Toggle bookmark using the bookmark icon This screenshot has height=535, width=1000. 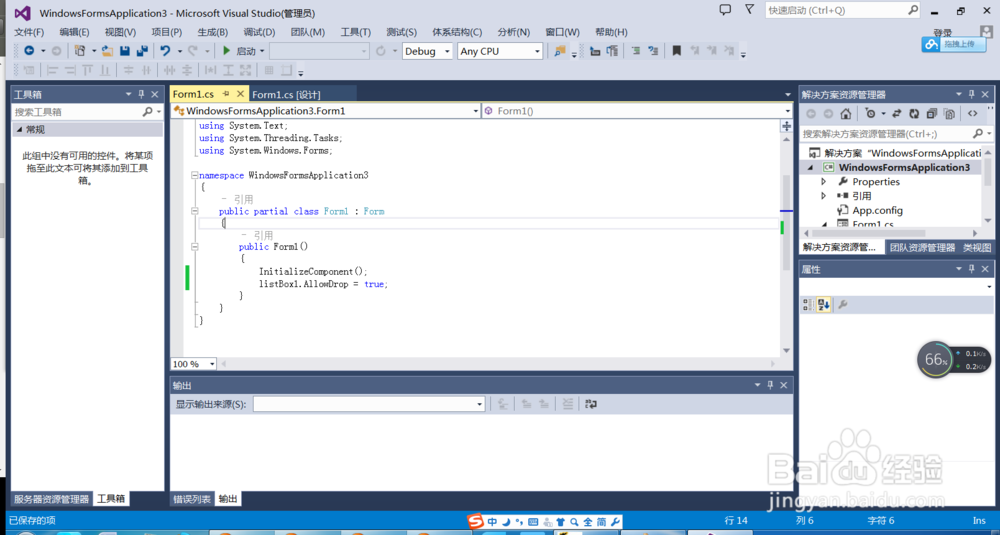(677, 51)
